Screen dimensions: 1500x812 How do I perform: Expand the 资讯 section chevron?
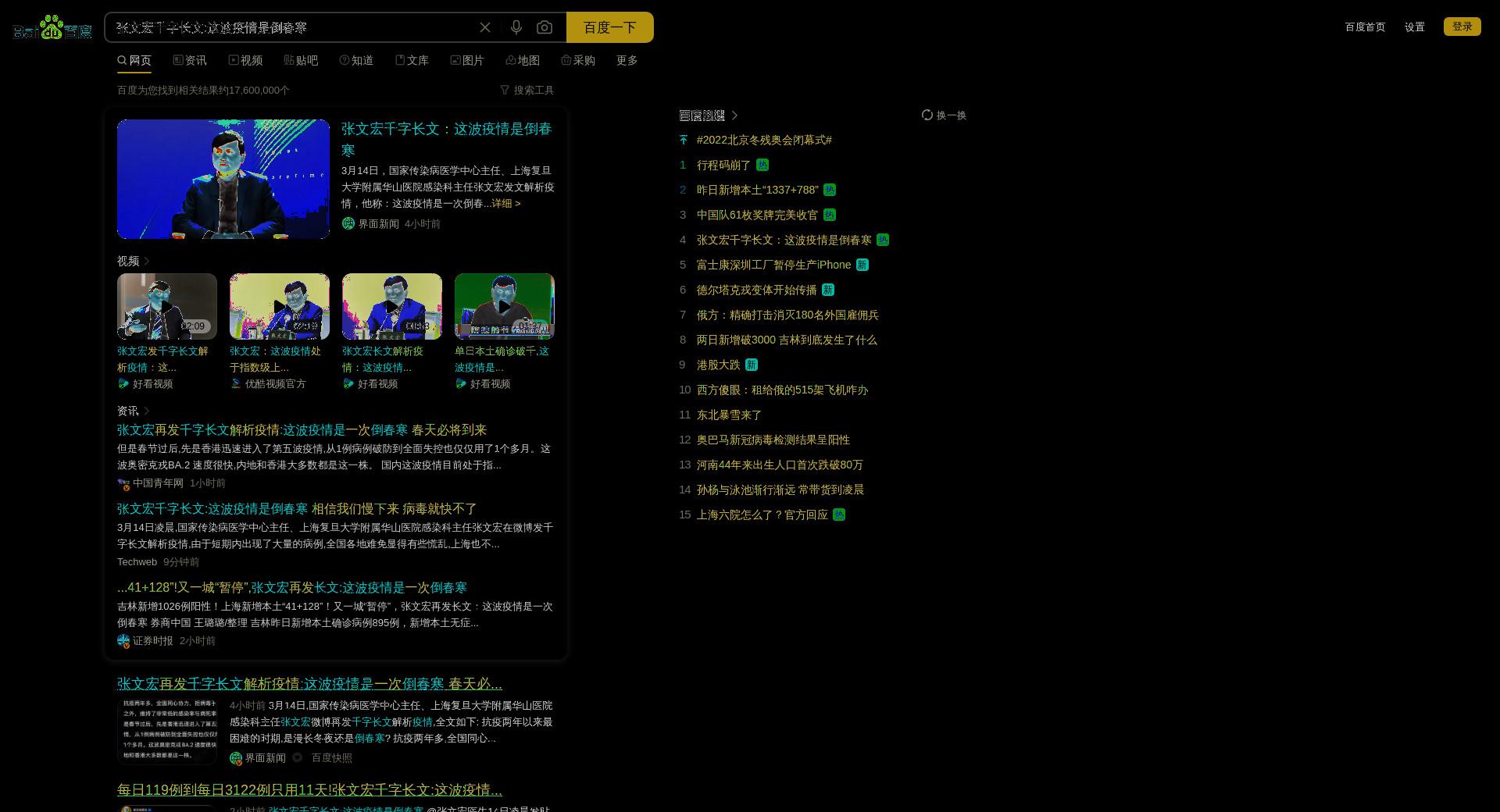pos(146,411)
